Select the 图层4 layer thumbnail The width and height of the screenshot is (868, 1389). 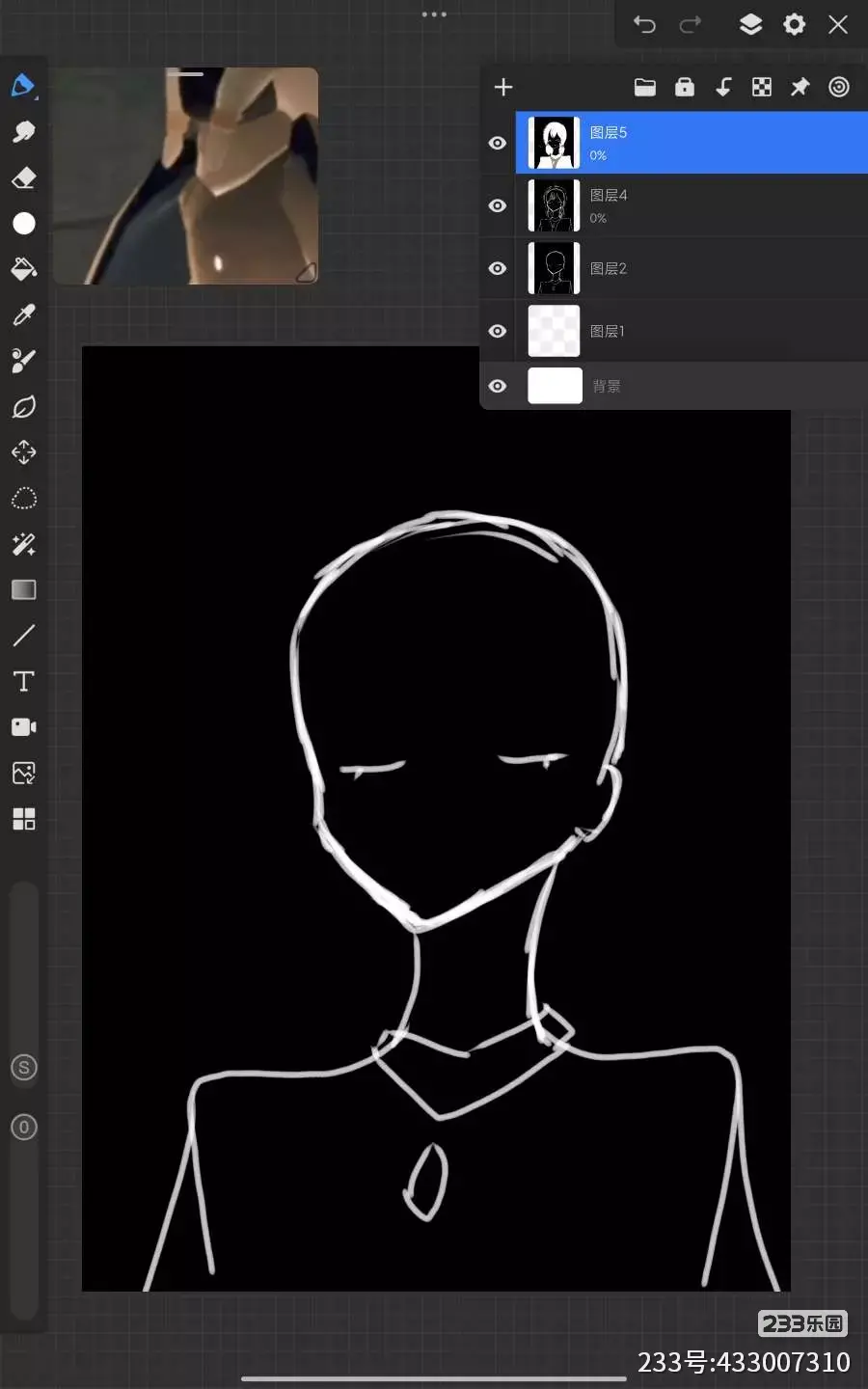555,205
